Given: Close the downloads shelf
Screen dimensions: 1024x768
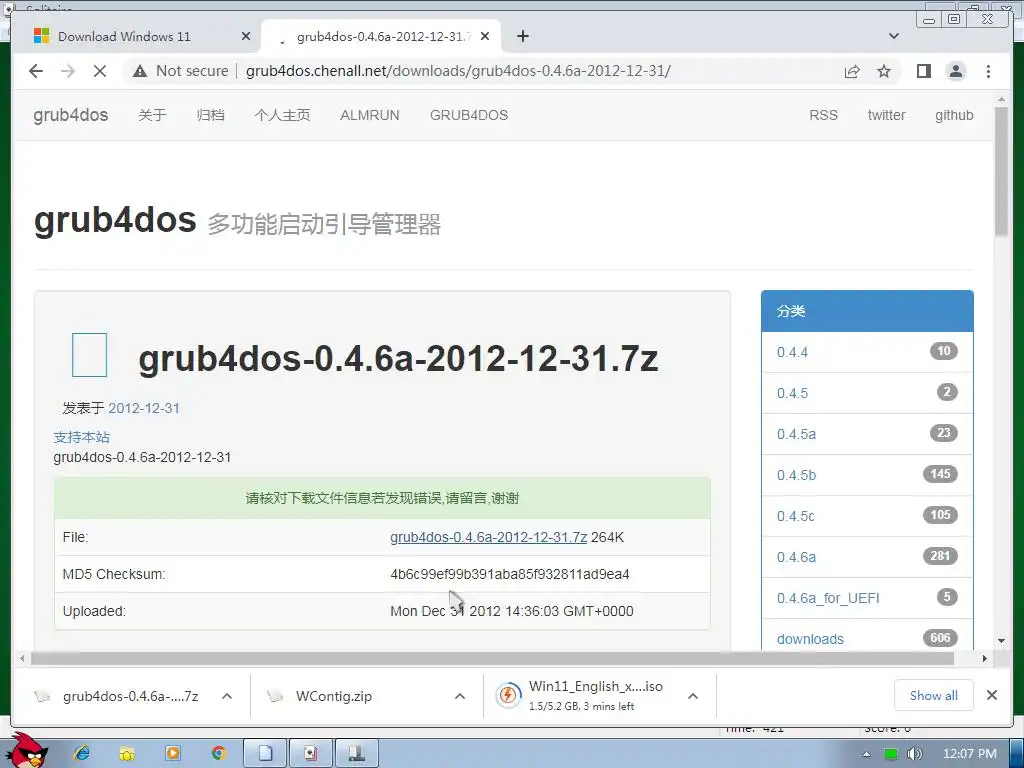Looking at the screenshot, I should (x=991, y=695).
